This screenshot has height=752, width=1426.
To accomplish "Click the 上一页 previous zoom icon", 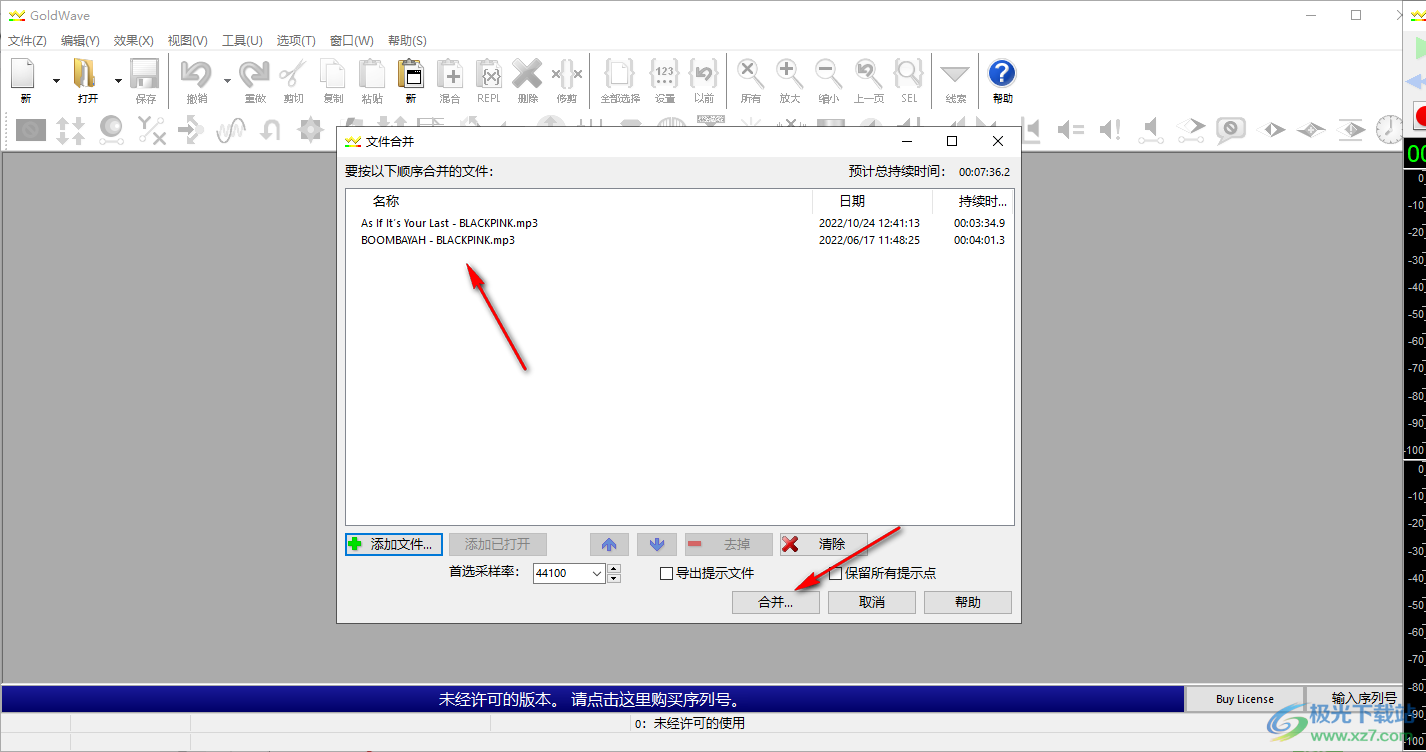I will pos(868,75).
